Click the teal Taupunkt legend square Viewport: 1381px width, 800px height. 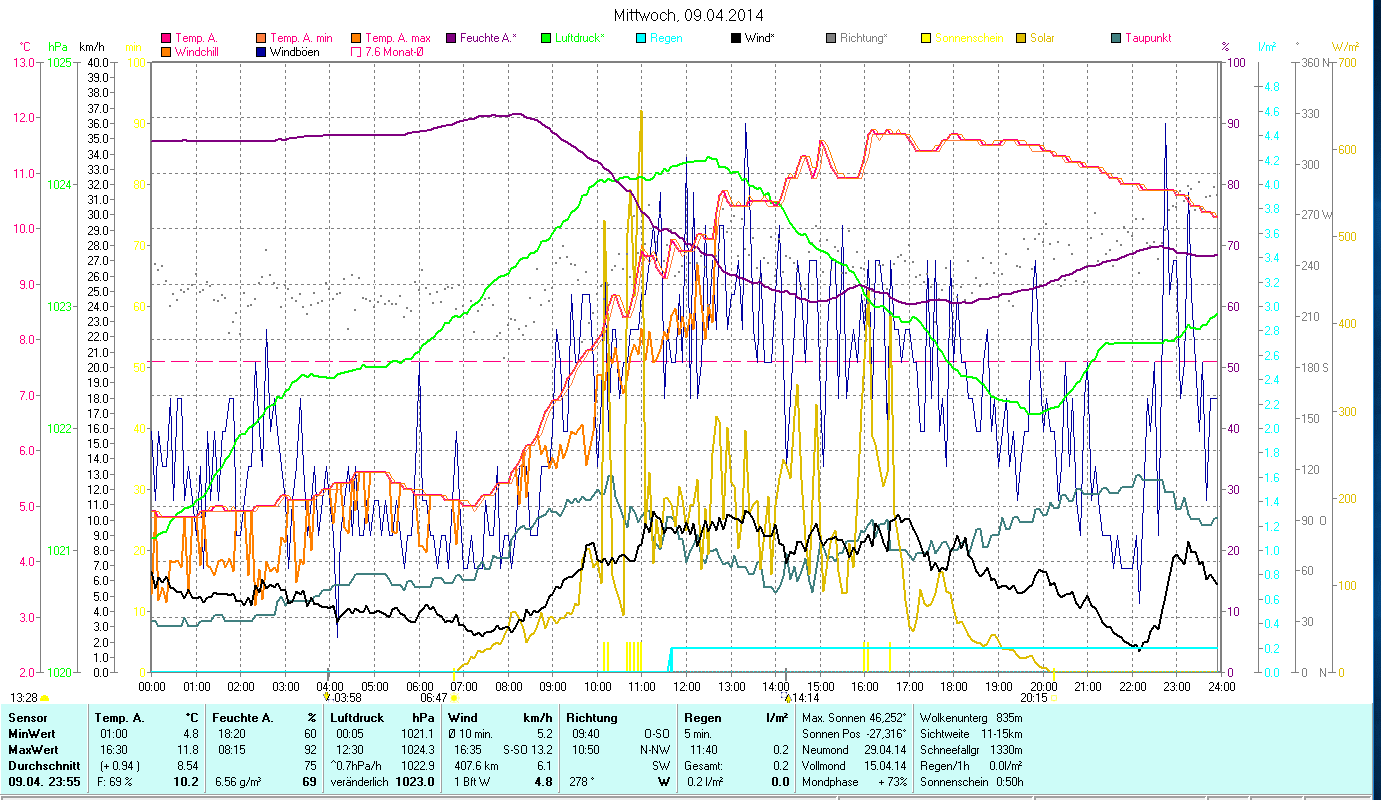point(1116,38)
